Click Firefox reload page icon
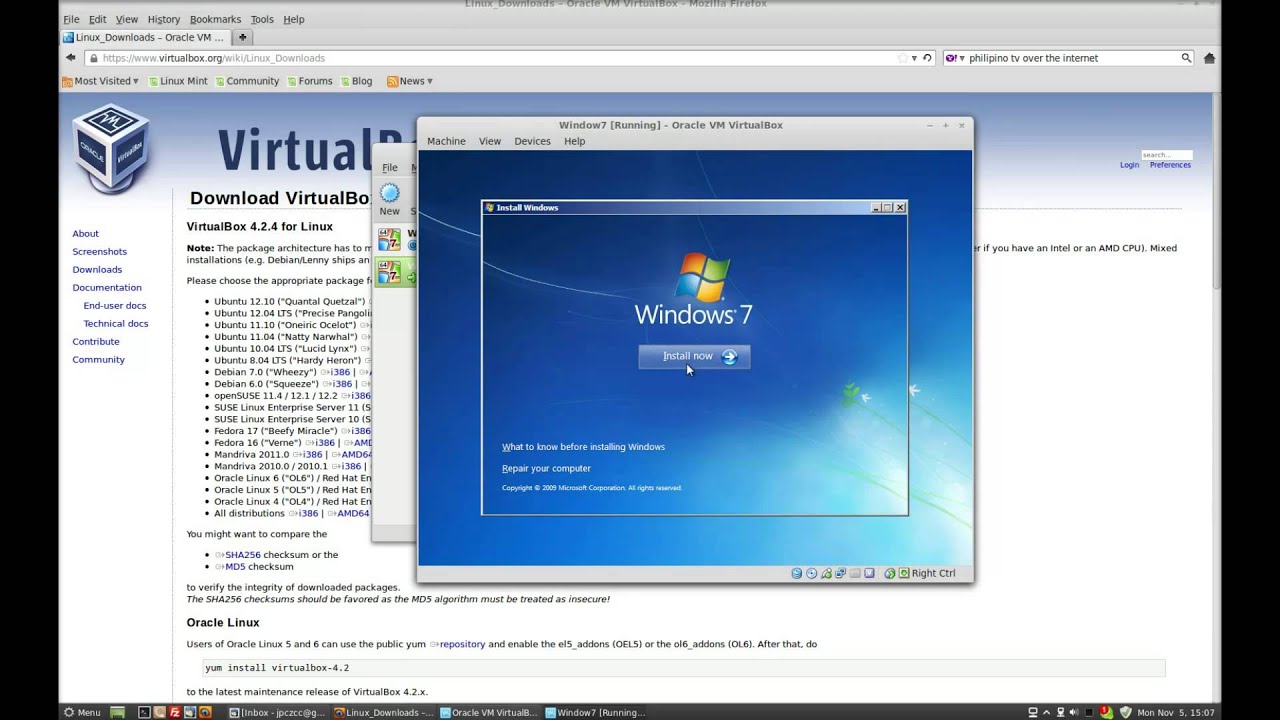This screenshot has height=720, width=1280. point(927,58)
